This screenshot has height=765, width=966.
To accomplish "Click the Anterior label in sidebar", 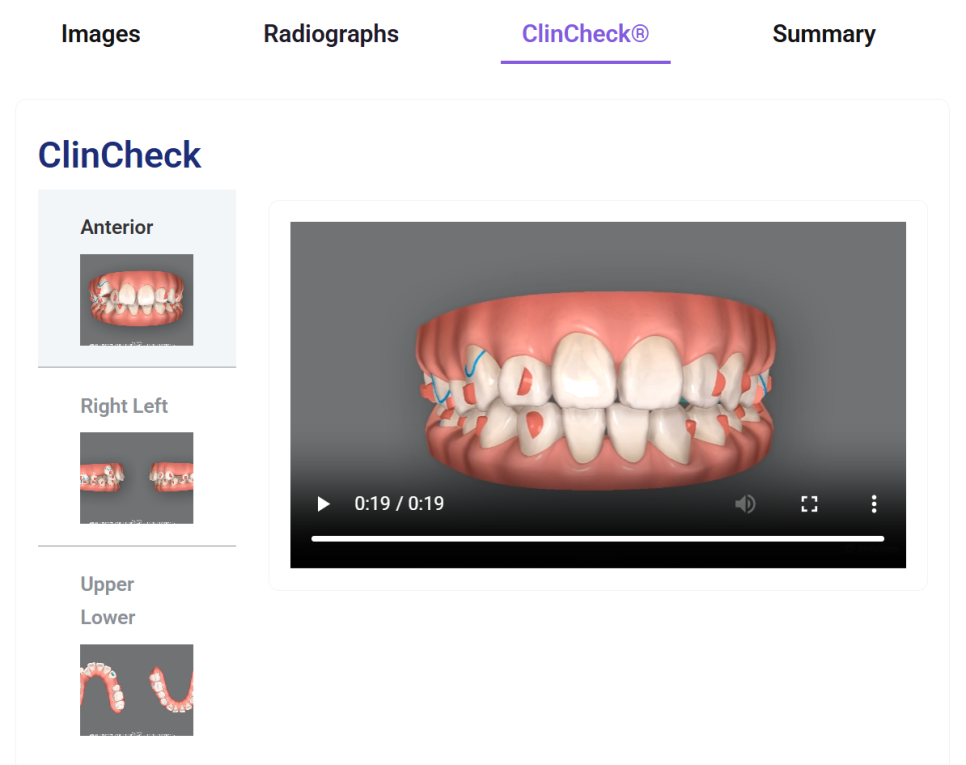I will (117, 227).
